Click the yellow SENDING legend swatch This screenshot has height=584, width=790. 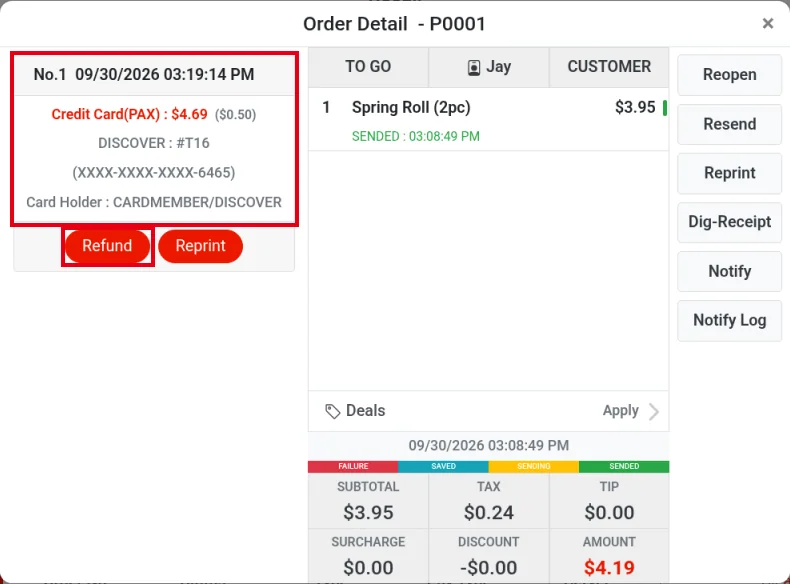pos(534,466)
